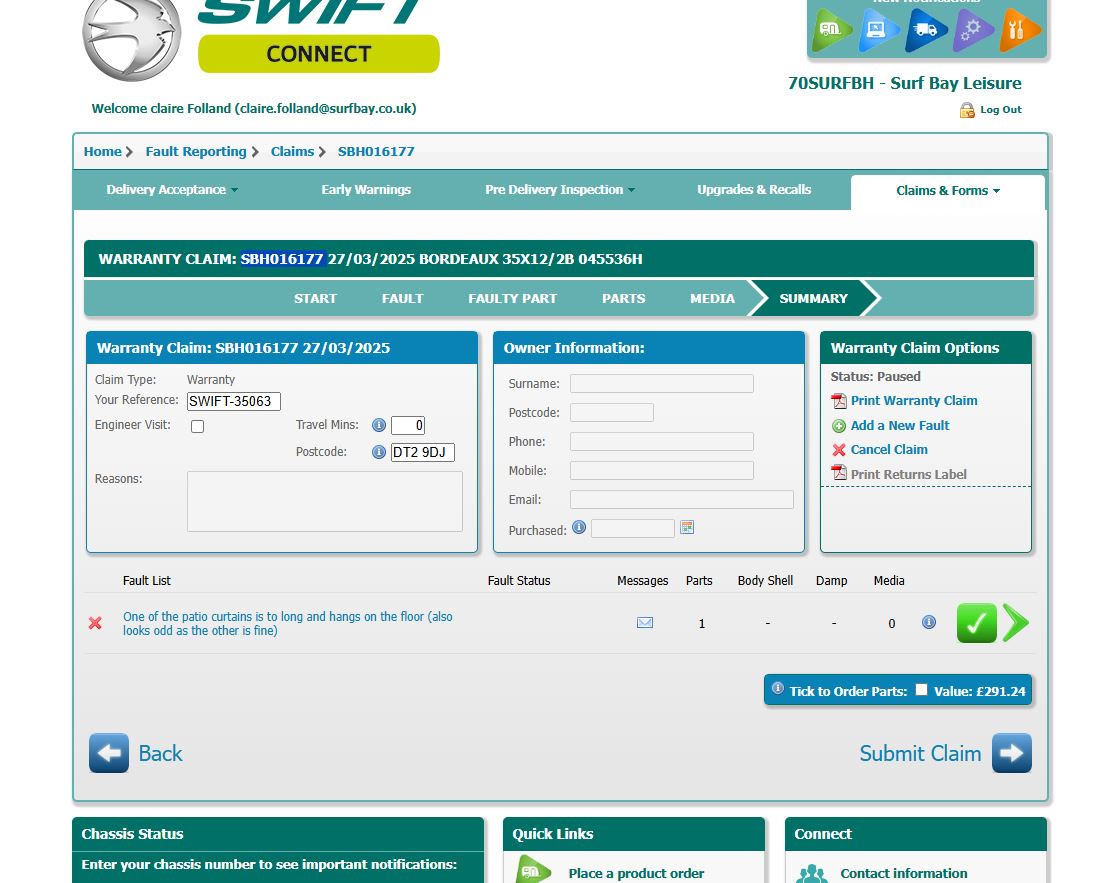Click the PDF icon for Print Returns Label
1104x883 pixels.
[x=839, y=472]
